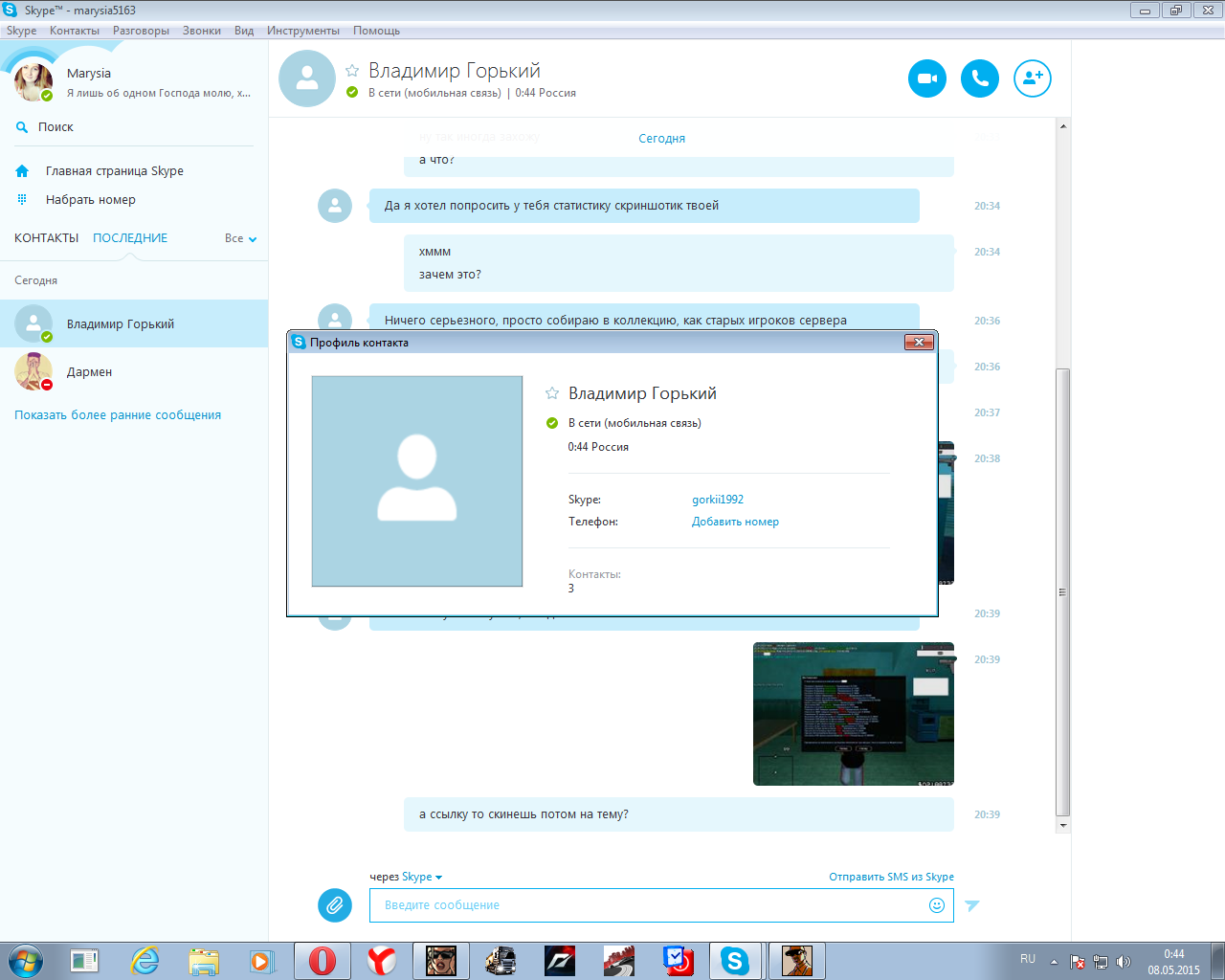Click the paperclip attach file icon
Image resolution: width=1225 pixels, height=980 pixels.
(335, 904)
